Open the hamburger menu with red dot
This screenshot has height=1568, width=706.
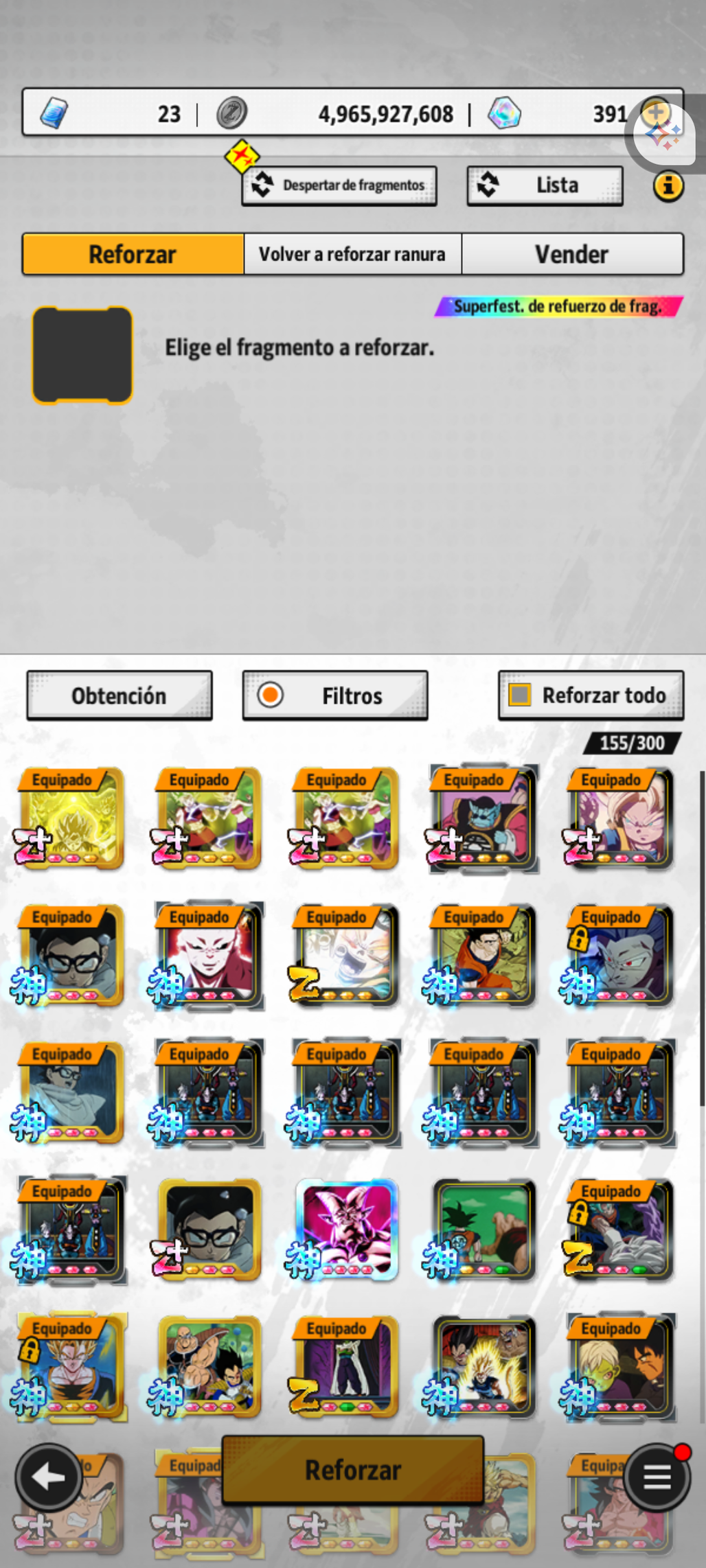click(657, 1477)
